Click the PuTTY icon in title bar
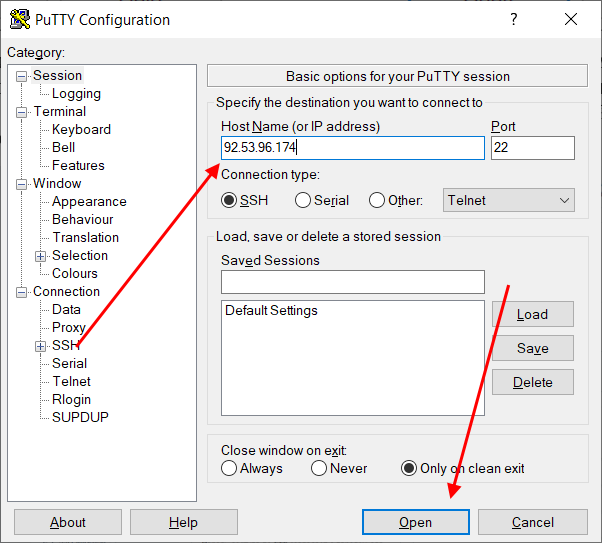Screen dimensions: 602x543 click(19, 19)
